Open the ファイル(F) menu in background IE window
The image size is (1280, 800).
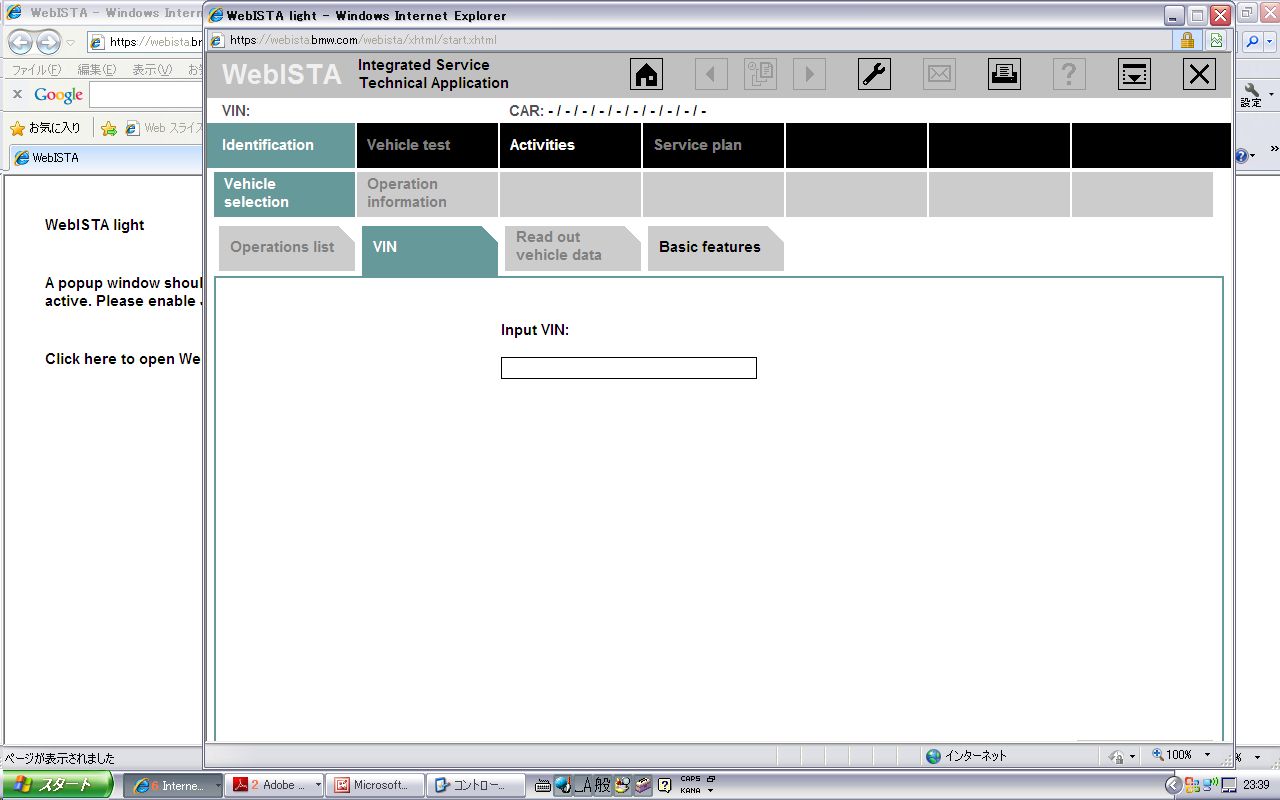click(x=36, y=70)
